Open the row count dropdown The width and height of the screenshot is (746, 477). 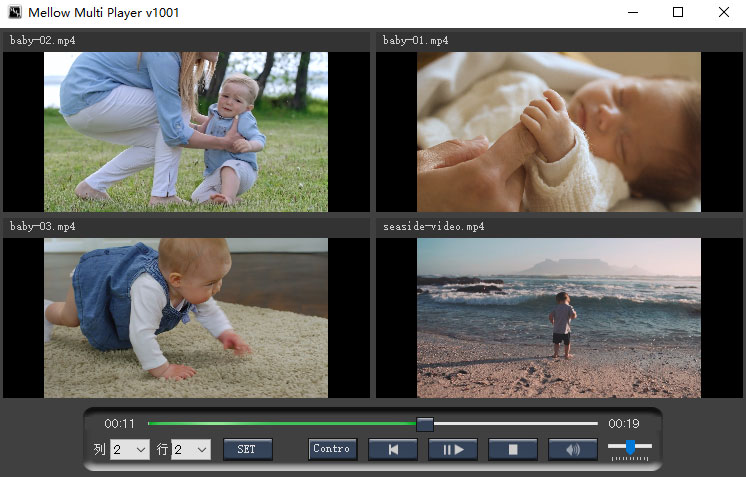click(x=190, y=450)
